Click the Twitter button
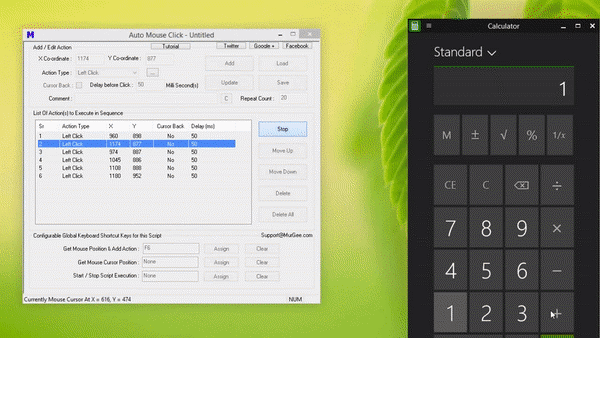Image resolution: width=600 pixels, height=407 pixels. pyautogui.click(x=231, y=46)
